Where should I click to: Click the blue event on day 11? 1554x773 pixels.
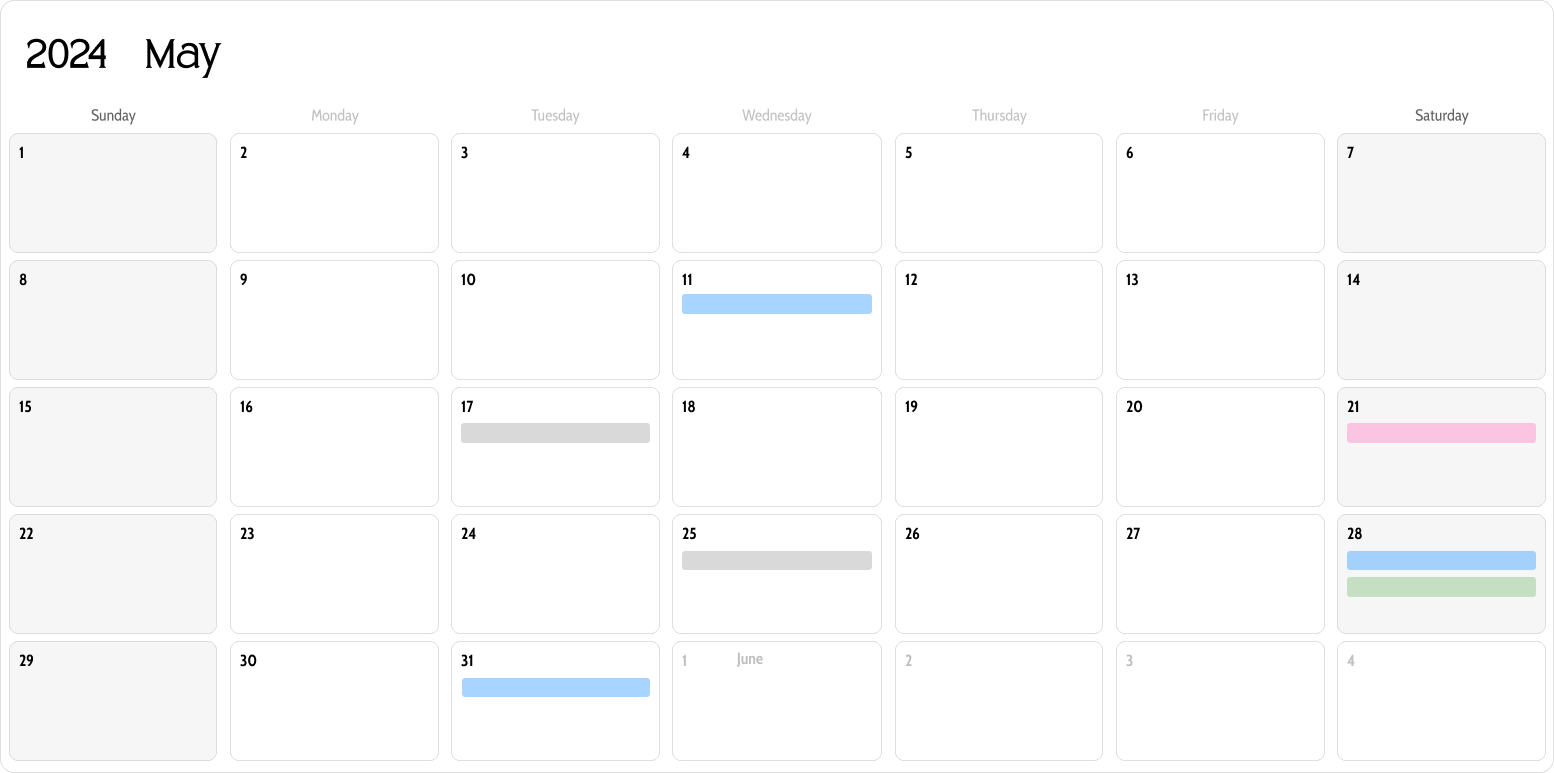[776, 304]
